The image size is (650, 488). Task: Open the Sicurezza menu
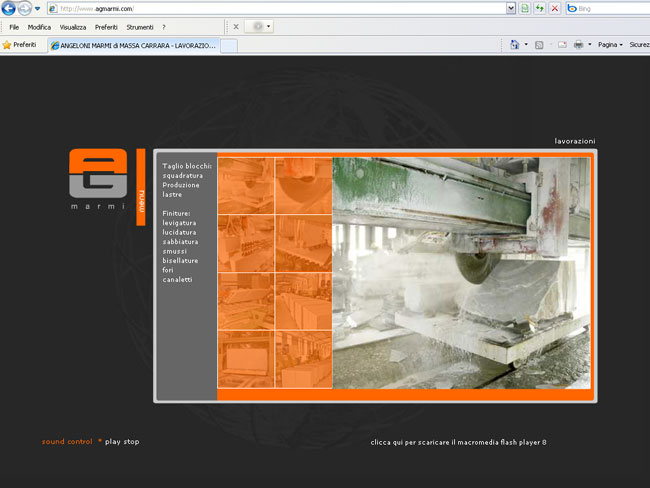click(x=639, y=45)
